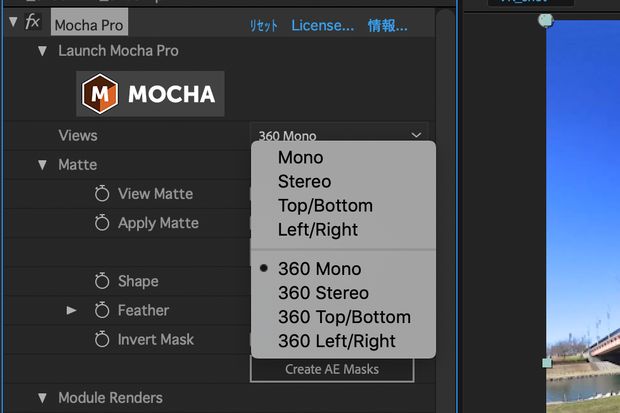
Task: Choose Top/Bottom from the Views menu
Action: (x=325, y=206)
